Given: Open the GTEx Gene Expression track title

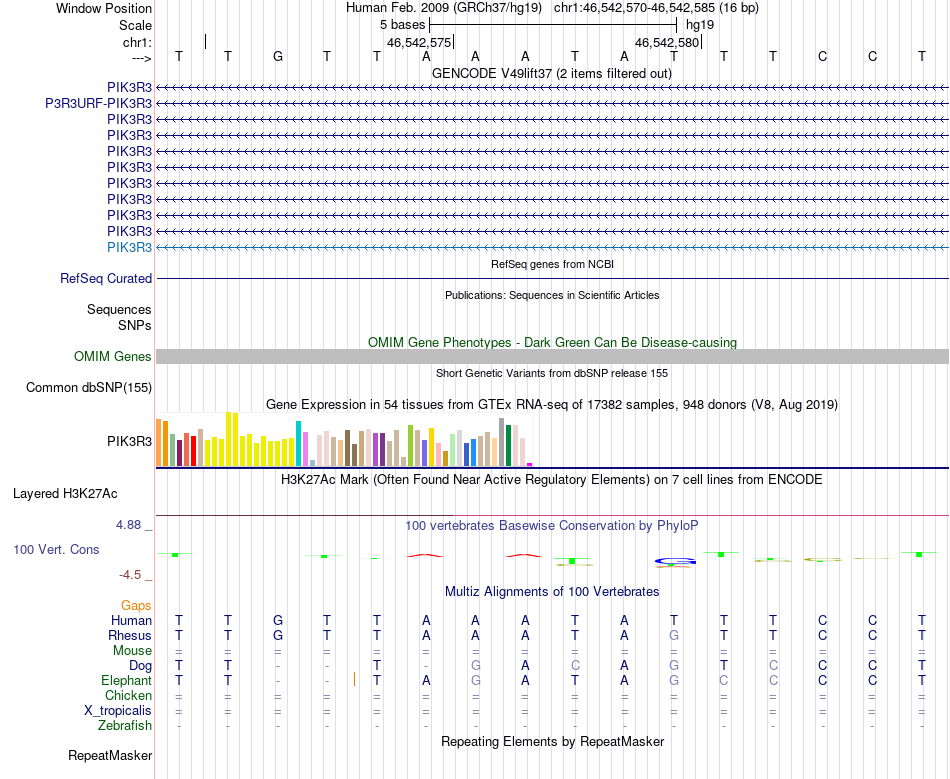Looking at the screenshot, I should (x=552, y=405).
